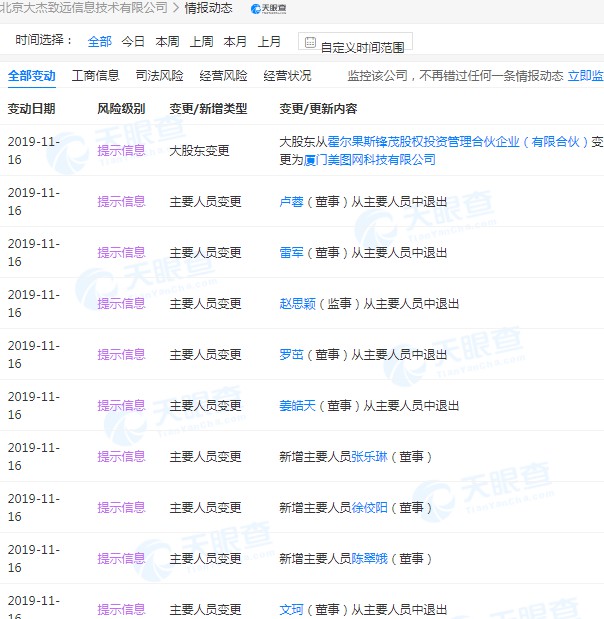The width and height of the screenshot is (604, 619).
Task: Click 提示信息 in the 罗茁 row
Action: tap(121, 355)
